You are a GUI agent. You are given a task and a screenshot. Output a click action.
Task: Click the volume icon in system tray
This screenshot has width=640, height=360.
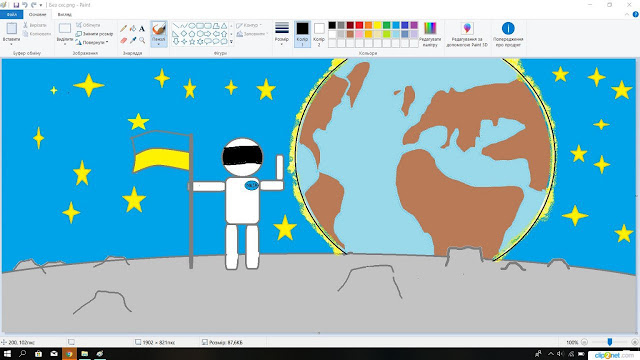click(560, 354)
